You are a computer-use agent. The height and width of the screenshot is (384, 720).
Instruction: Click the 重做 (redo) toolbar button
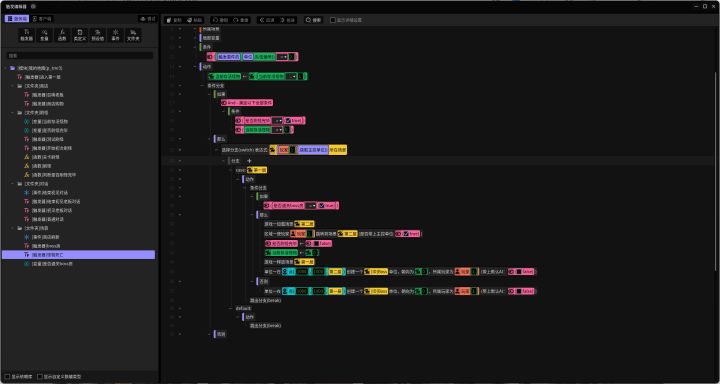[241, 20]
